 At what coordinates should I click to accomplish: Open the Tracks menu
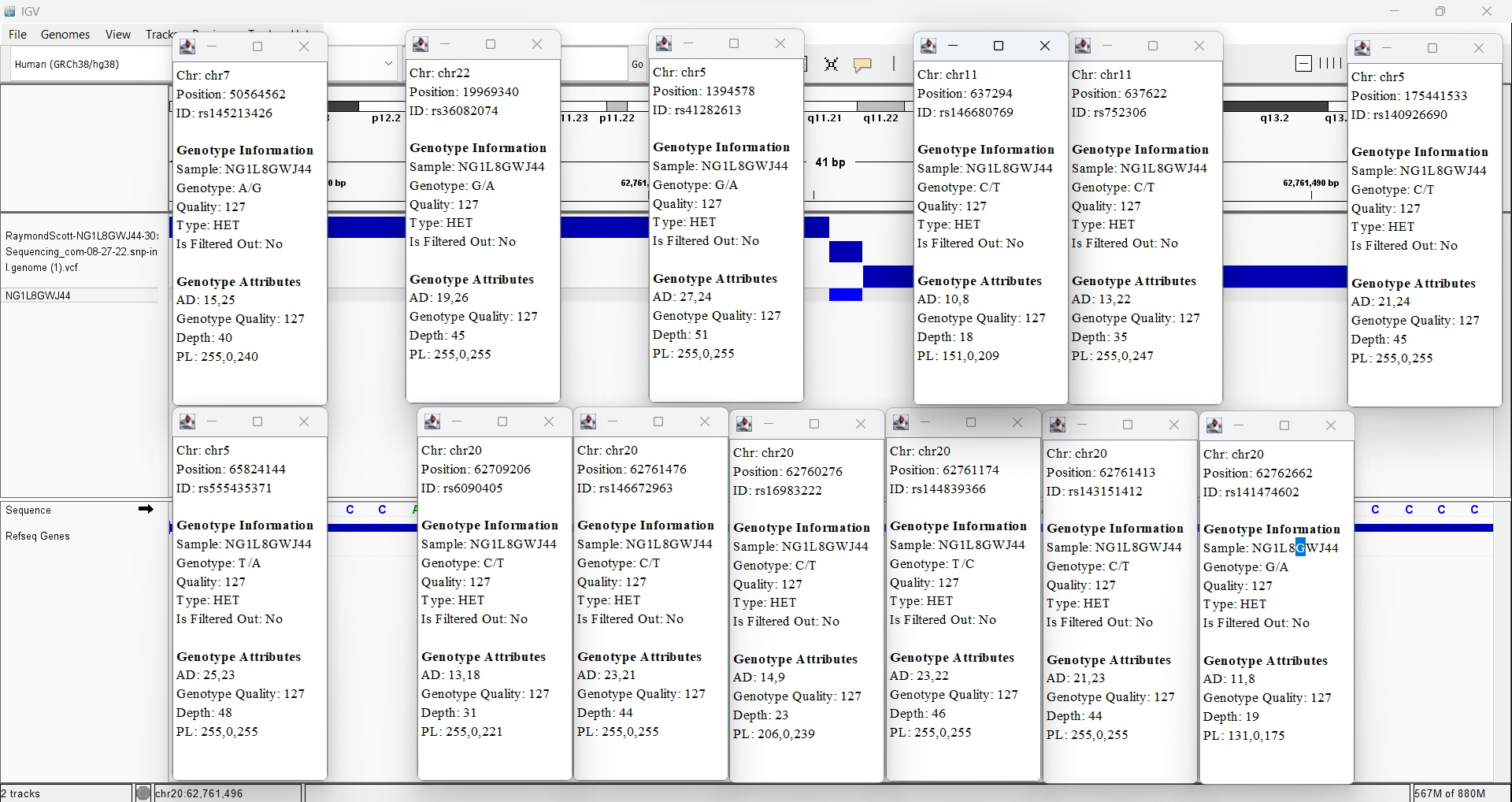(158, 35)
